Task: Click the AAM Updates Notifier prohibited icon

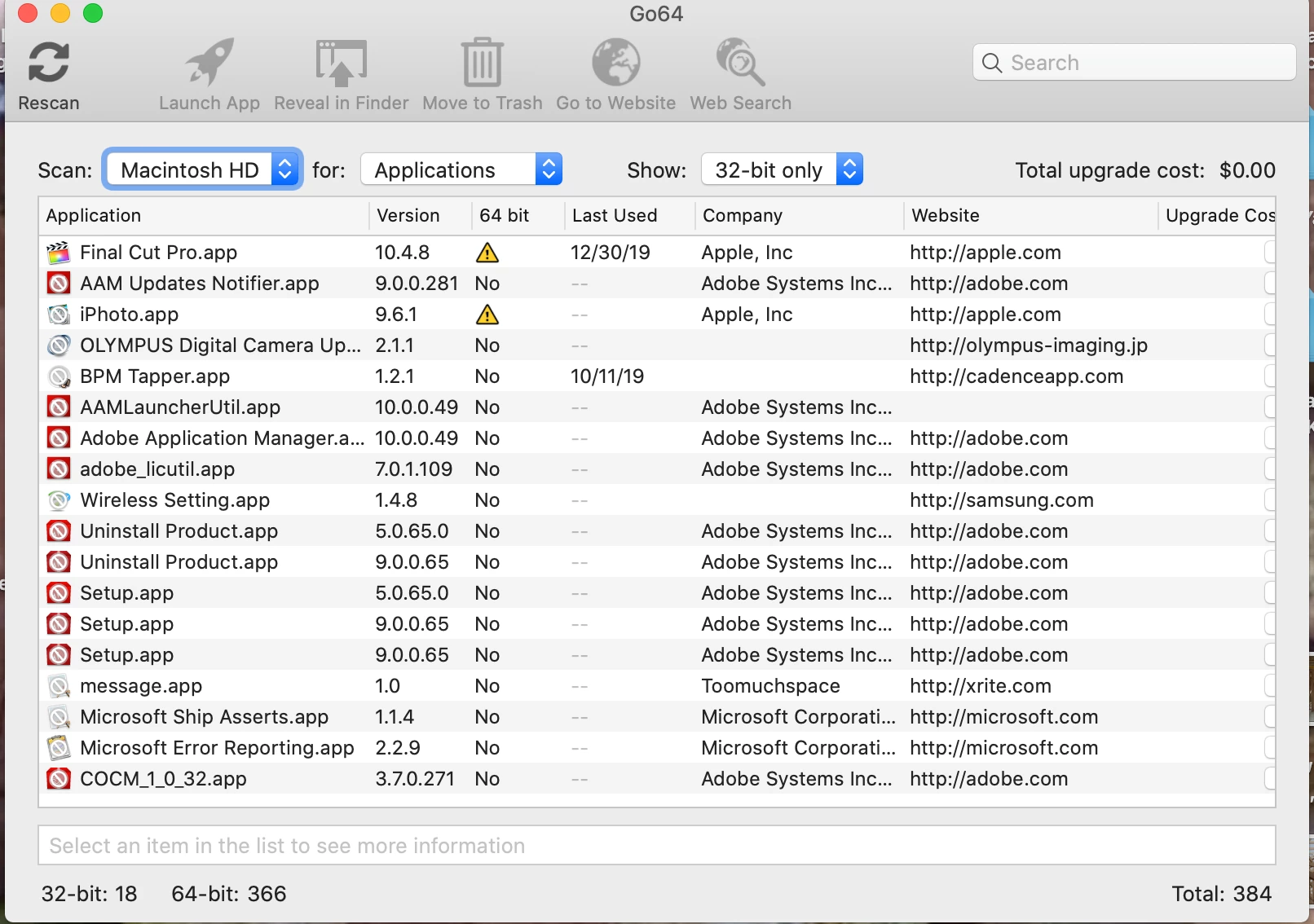Action: [59, 284]
